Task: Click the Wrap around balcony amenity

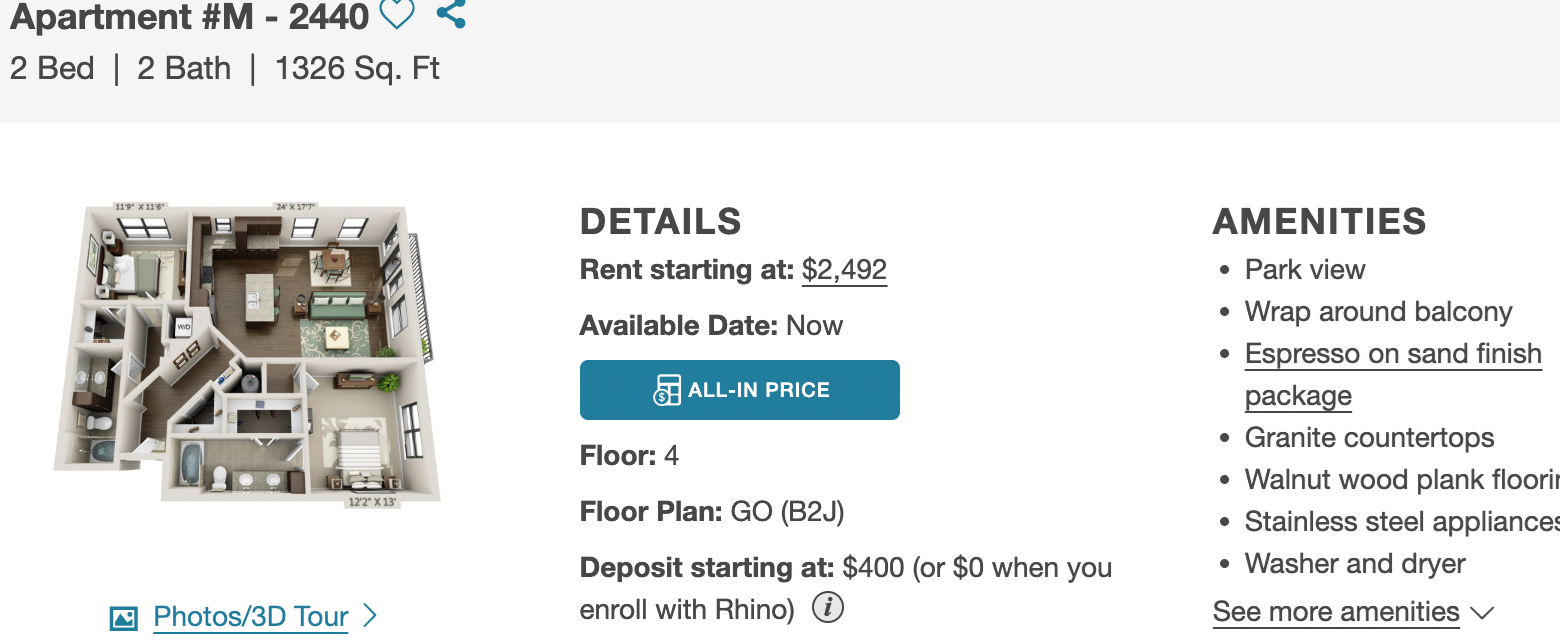Action: point(1378,312)
